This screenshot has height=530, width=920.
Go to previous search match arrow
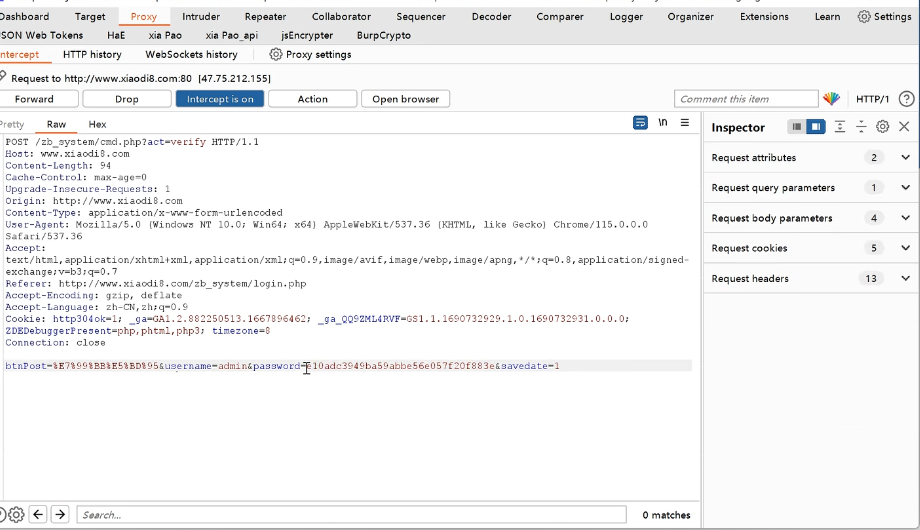pos(38,514)
